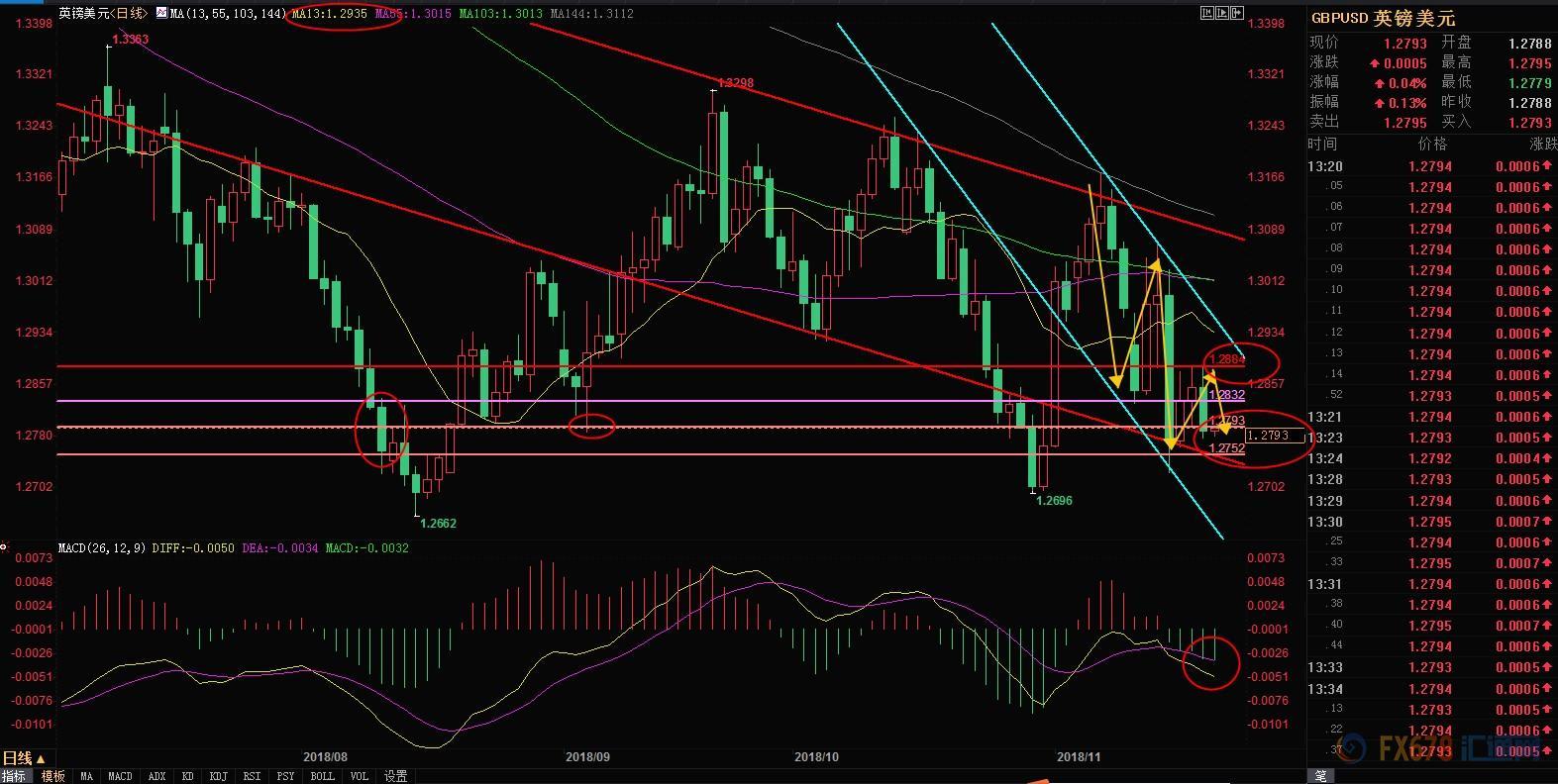Open the 日线 period dropdown
Viewport: 1558px width, 784px height.
(25, 757)
